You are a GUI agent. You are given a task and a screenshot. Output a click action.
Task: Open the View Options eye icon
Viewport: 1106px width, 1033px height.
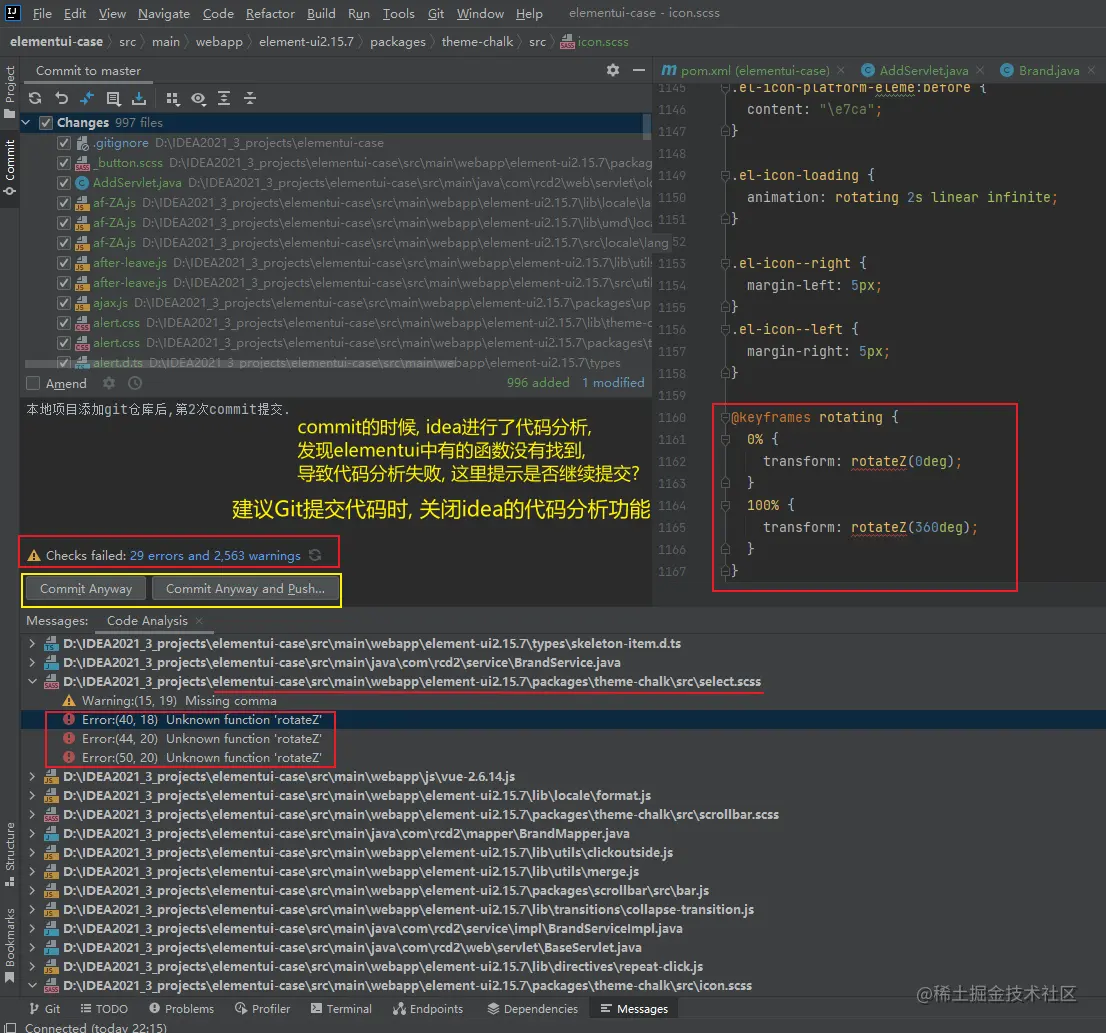click(x=198, y=99)
